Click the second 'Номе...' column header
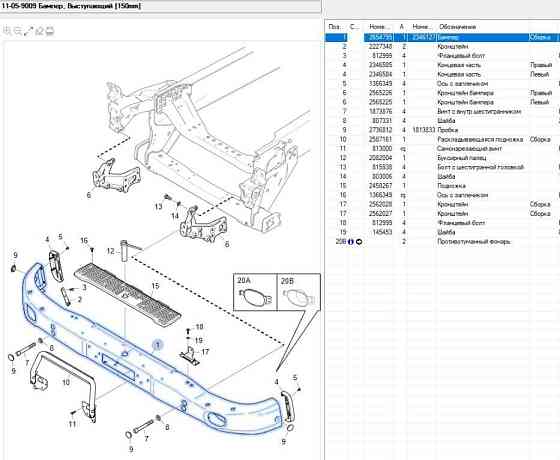This screenshot has height=460, width=560. coord(422,27)
